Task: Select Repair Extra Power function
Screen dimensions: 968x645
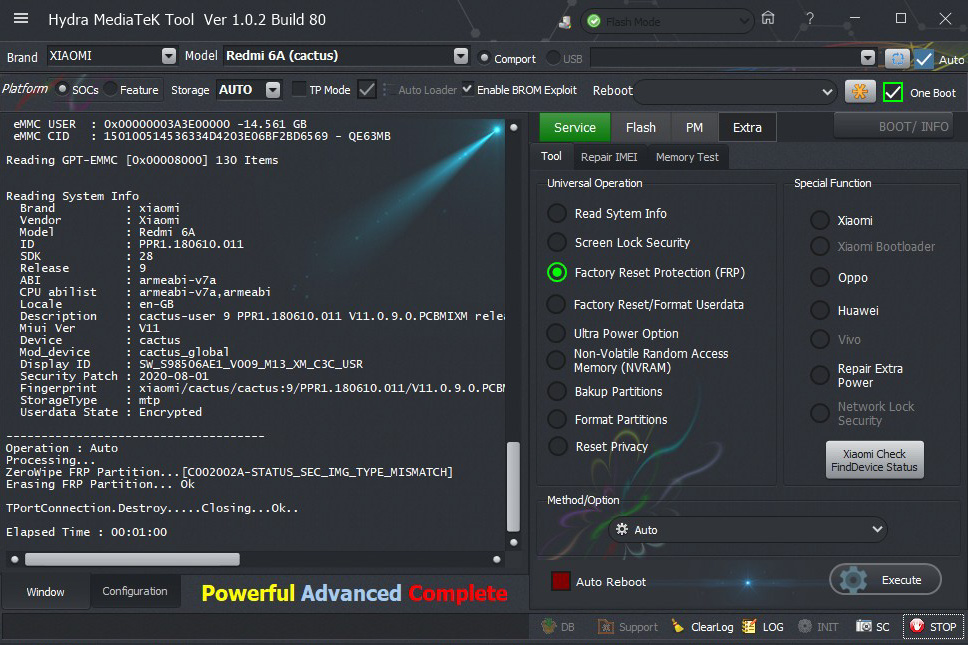Action: pyautogui.click(x=820, y=375)
